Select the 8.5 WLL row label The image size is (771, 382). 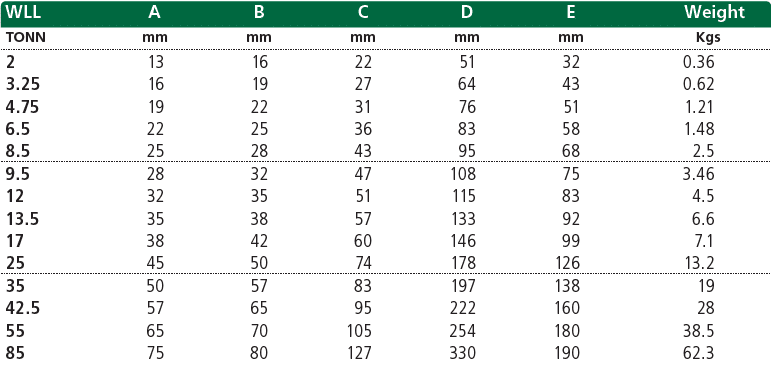pos(18,151)
